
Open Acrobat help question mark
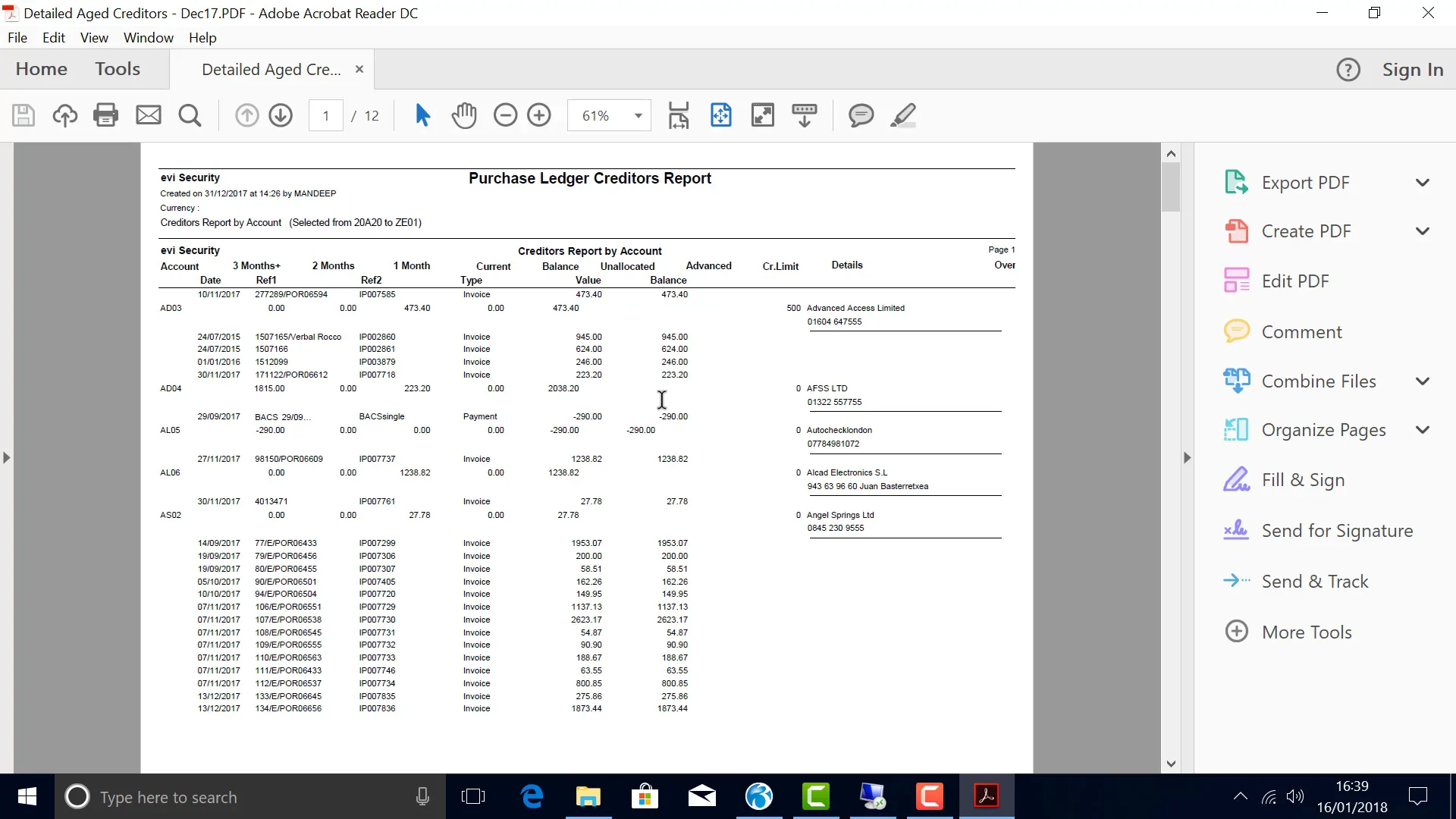click(x=1348, y=70)
